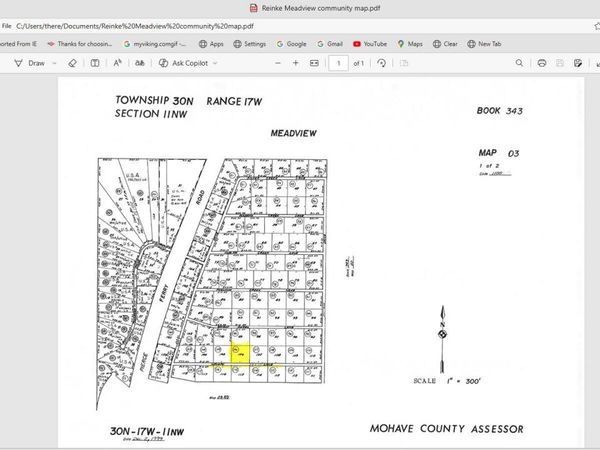Click the disabled page view icon after rotate
The width and height of the screenshot is (600, 450).
pyautogui.click(x=404, y=63)
